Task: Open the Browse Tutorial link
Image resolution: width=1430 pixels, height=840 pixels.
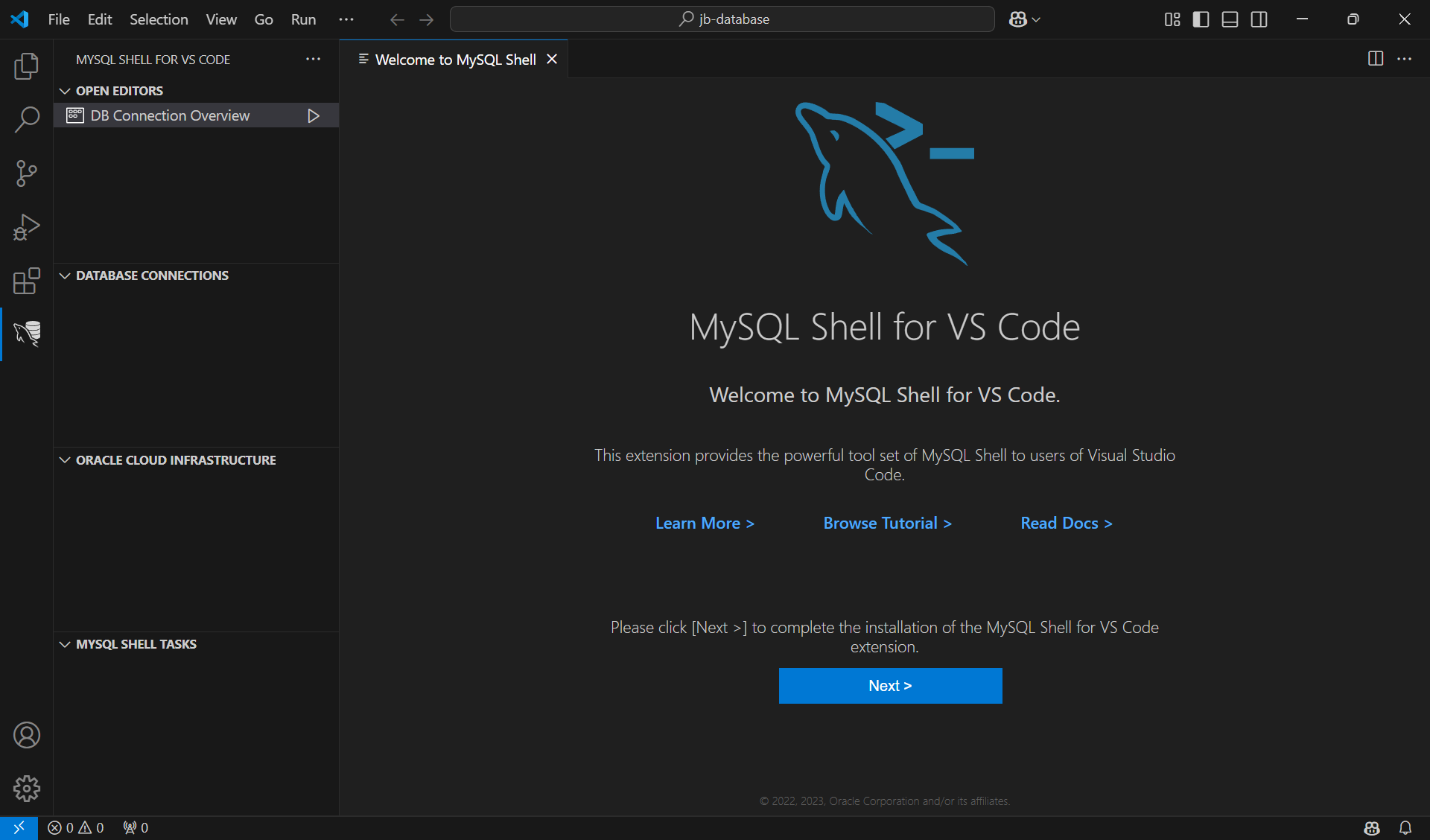Action: pos(886,523)
